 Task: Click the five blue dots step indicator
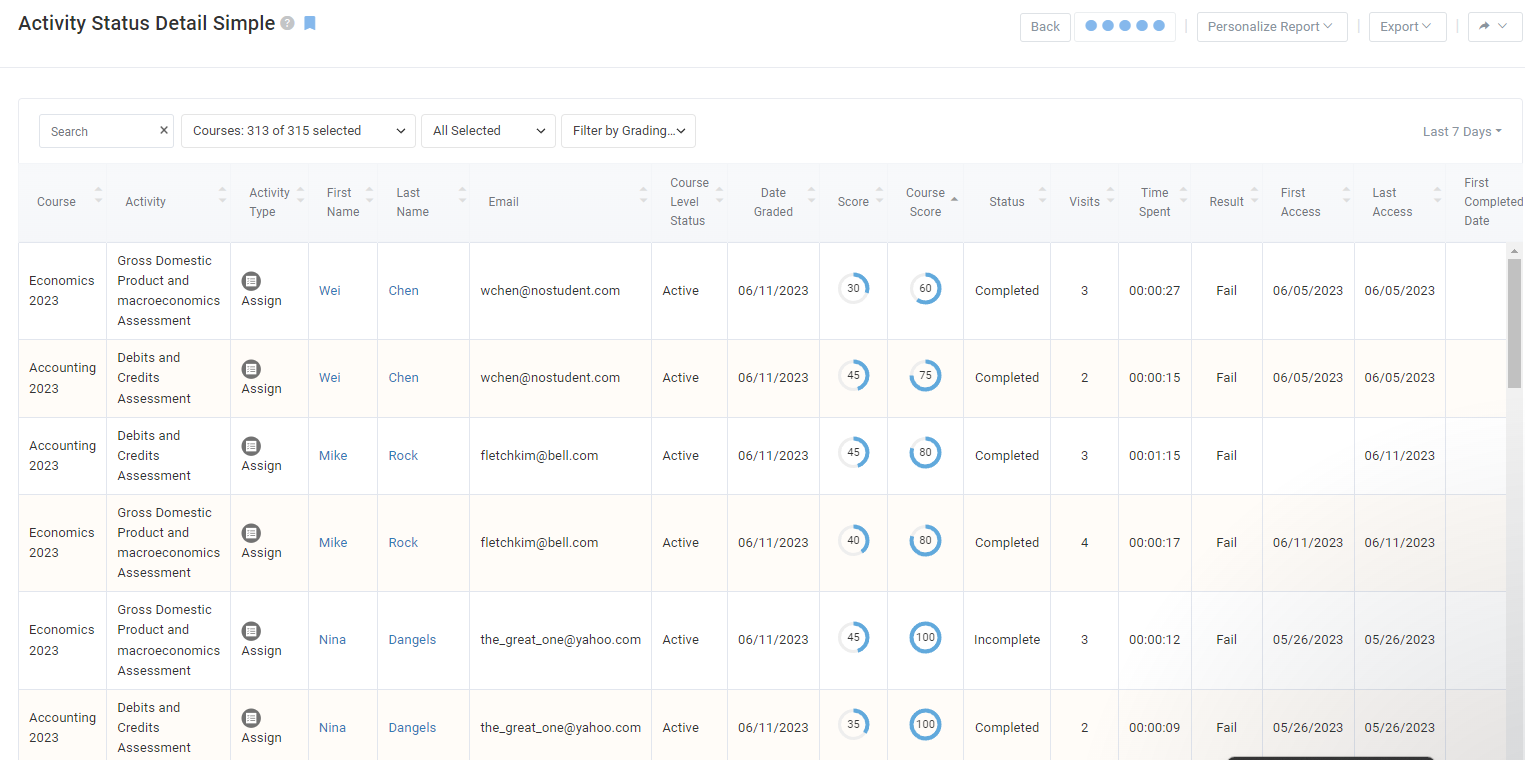coord(1124,27)
